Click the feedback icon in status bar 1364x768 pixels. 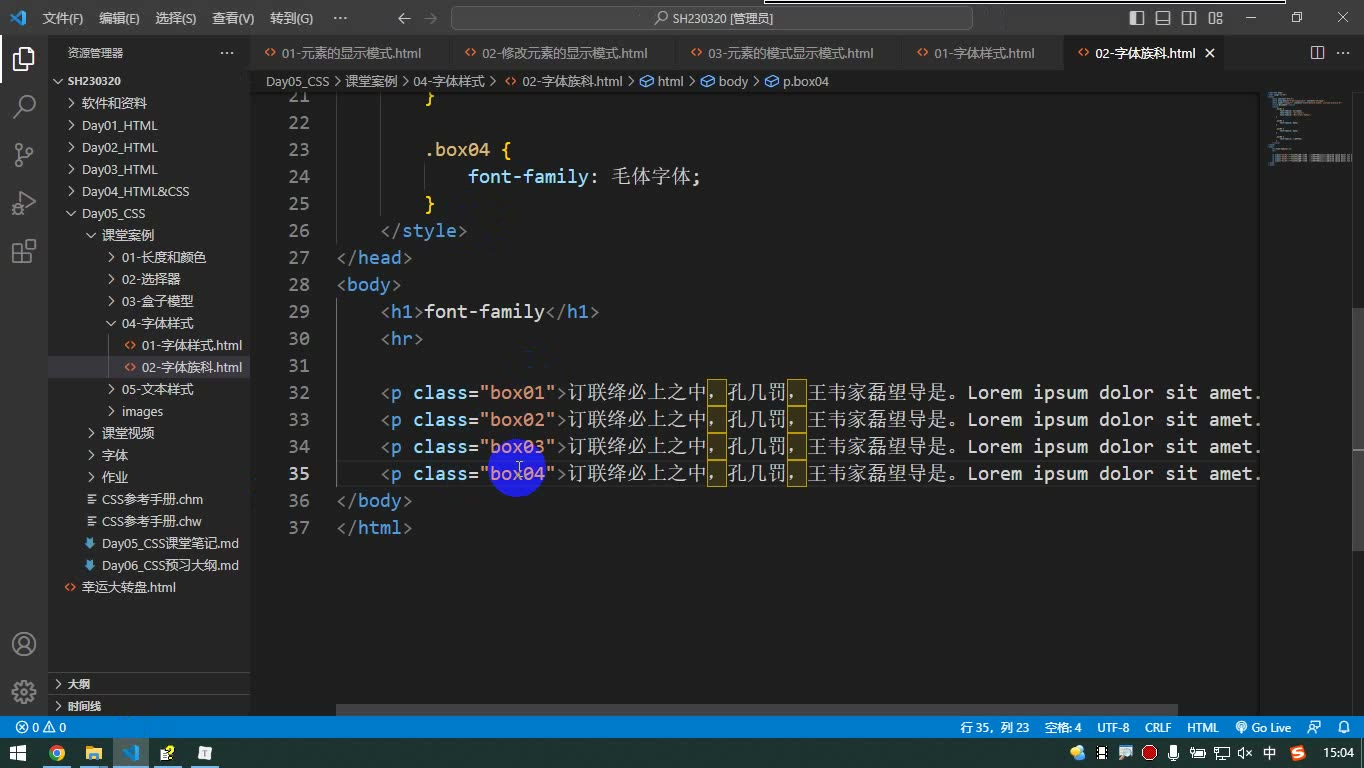tap(1314, 728)
